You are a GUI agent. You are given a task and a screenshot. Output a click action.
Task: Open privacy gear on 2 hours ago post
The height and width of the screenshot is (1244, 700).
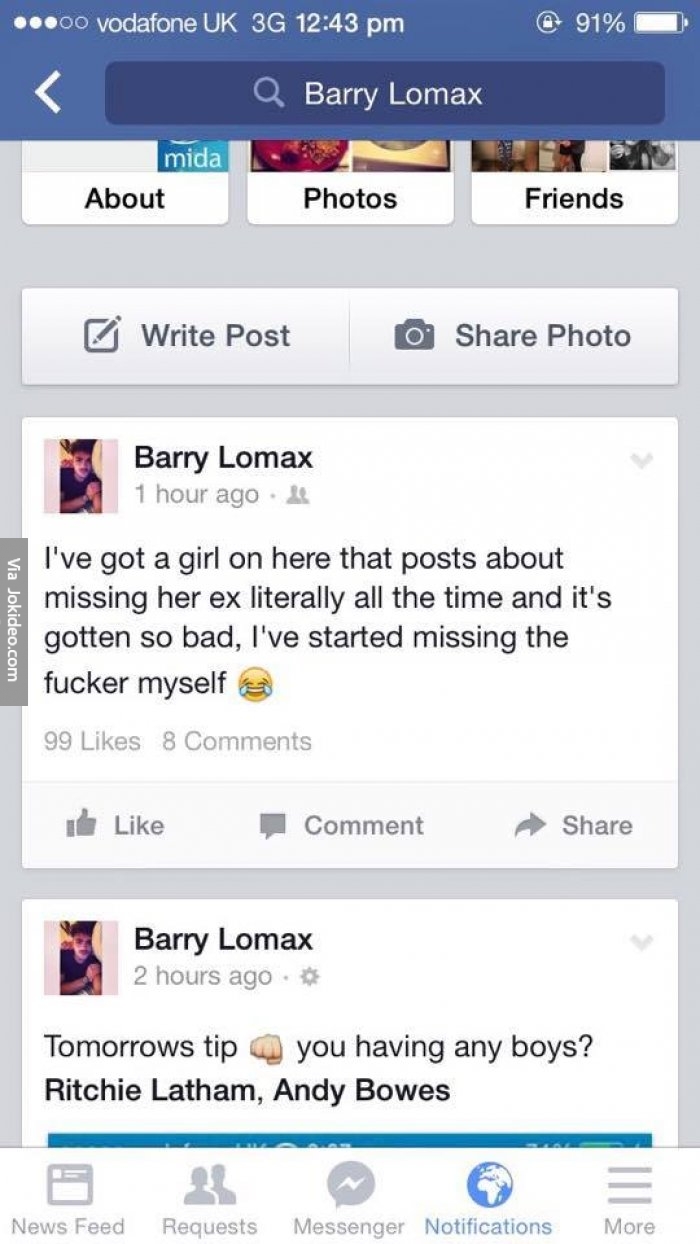(x=310, y=976)
